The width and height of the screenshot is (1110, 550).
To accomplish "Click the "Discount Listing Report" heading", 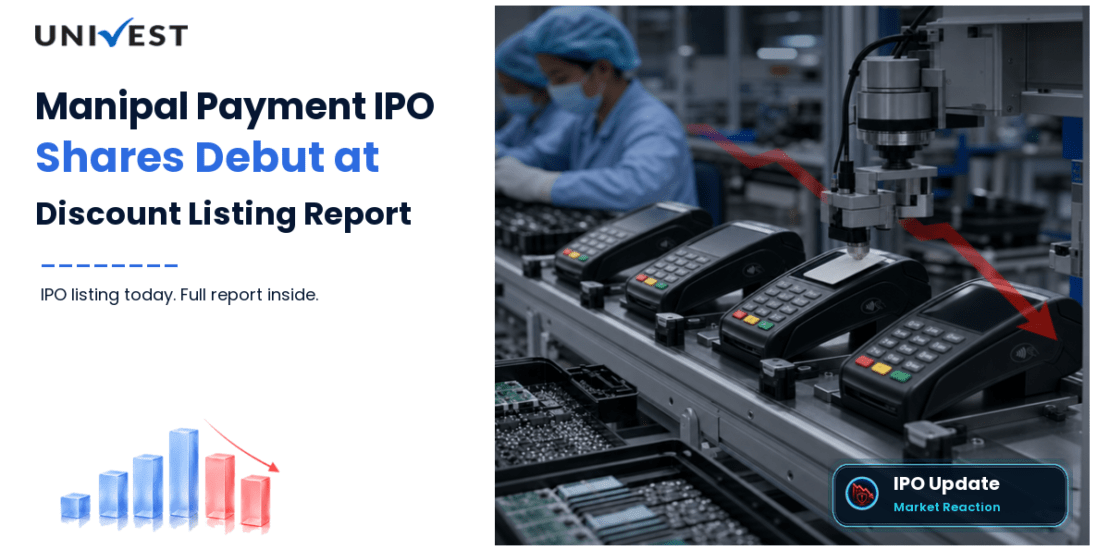I will pyautogui.click(x=224, y=214).
